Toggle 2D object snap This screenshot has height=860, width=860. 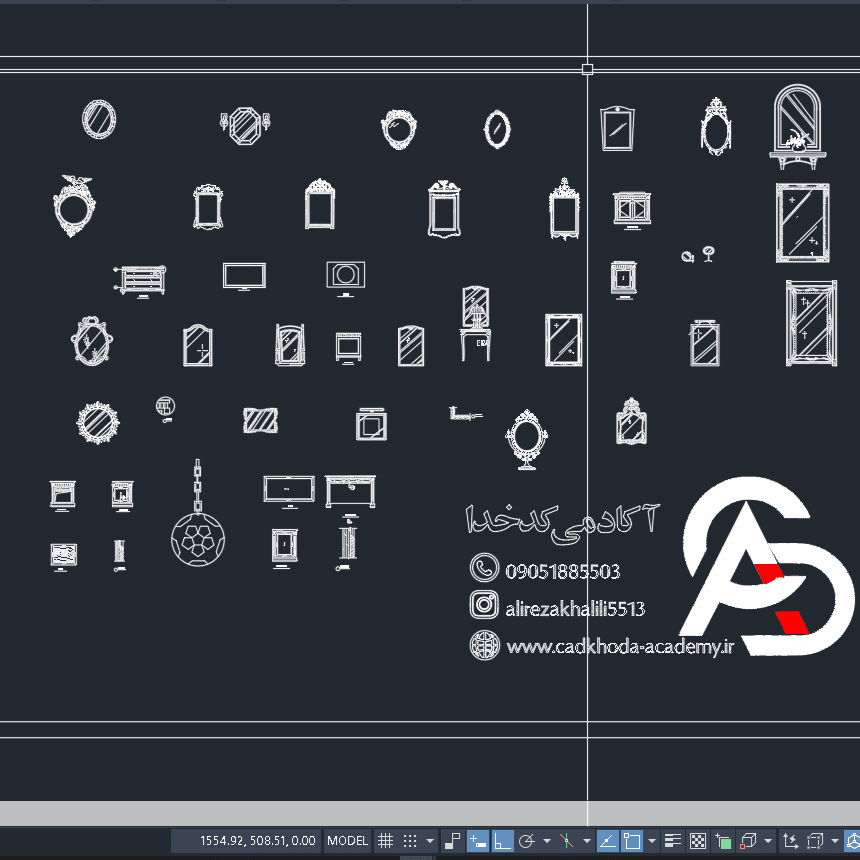pos(632,840)
